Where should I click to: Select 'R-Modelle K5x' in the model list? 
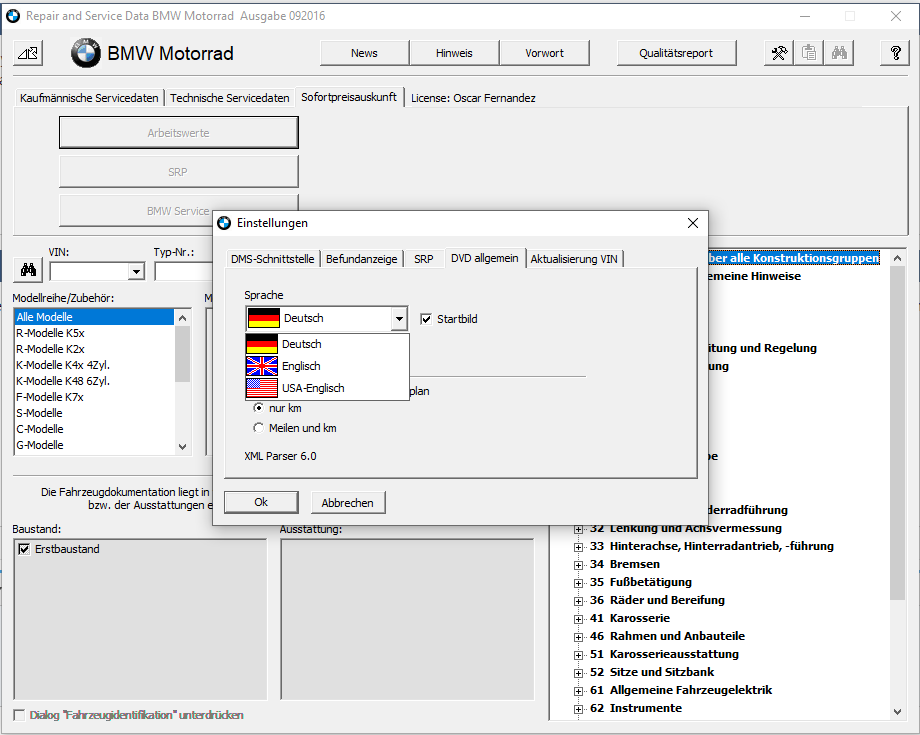[50, 333]
